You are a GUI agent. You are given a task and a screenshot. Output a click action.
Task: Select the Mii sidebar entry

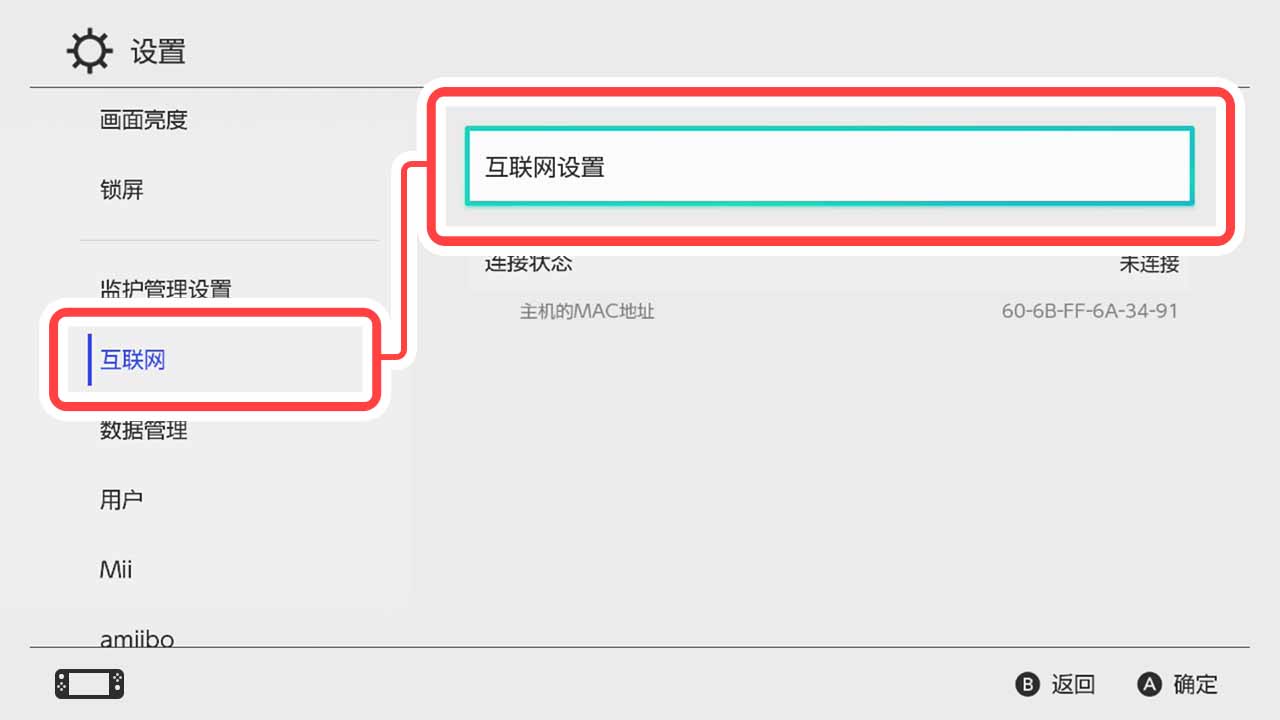tap(116, 570)
